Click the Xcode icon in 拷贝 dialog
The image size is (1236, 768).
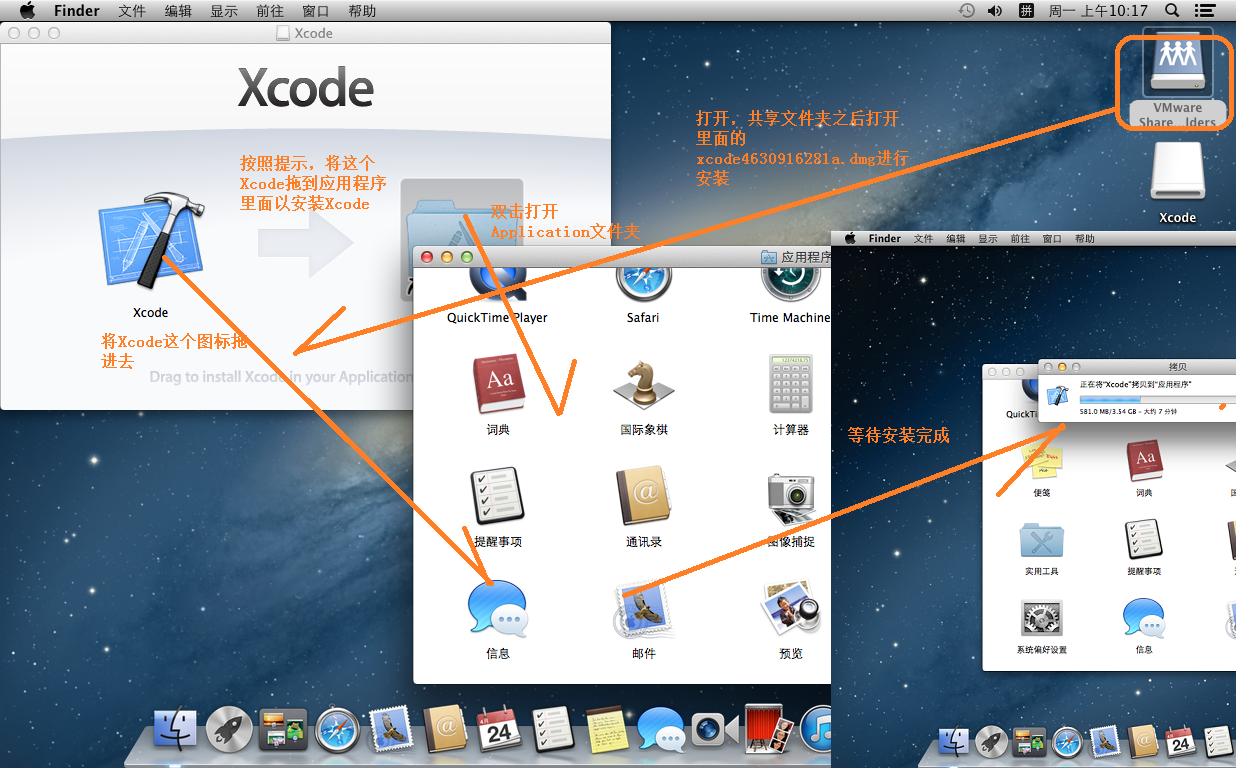click(1058, 395)
